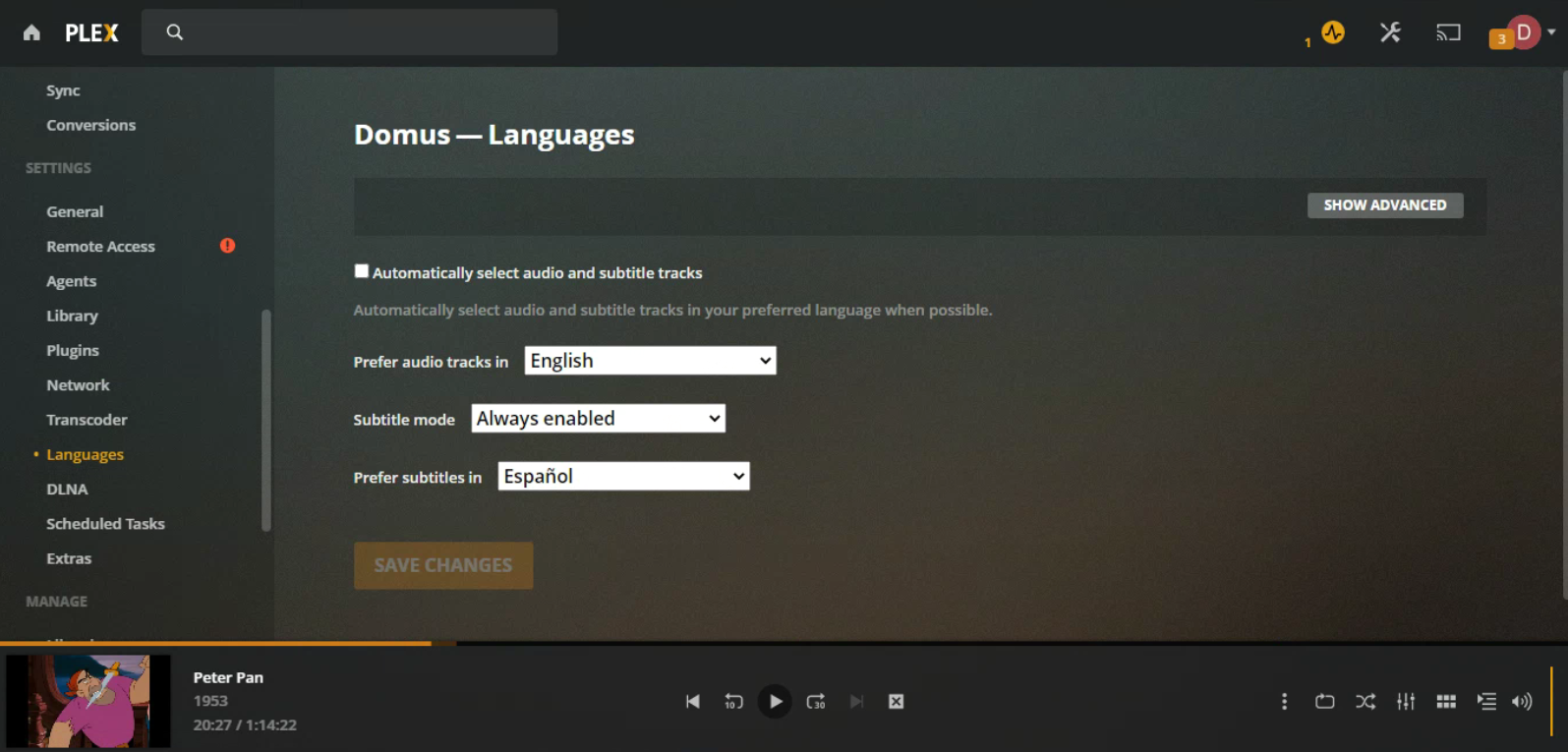
Task: Click the Peter Pan title in player
Action: [x=228, y=677]
